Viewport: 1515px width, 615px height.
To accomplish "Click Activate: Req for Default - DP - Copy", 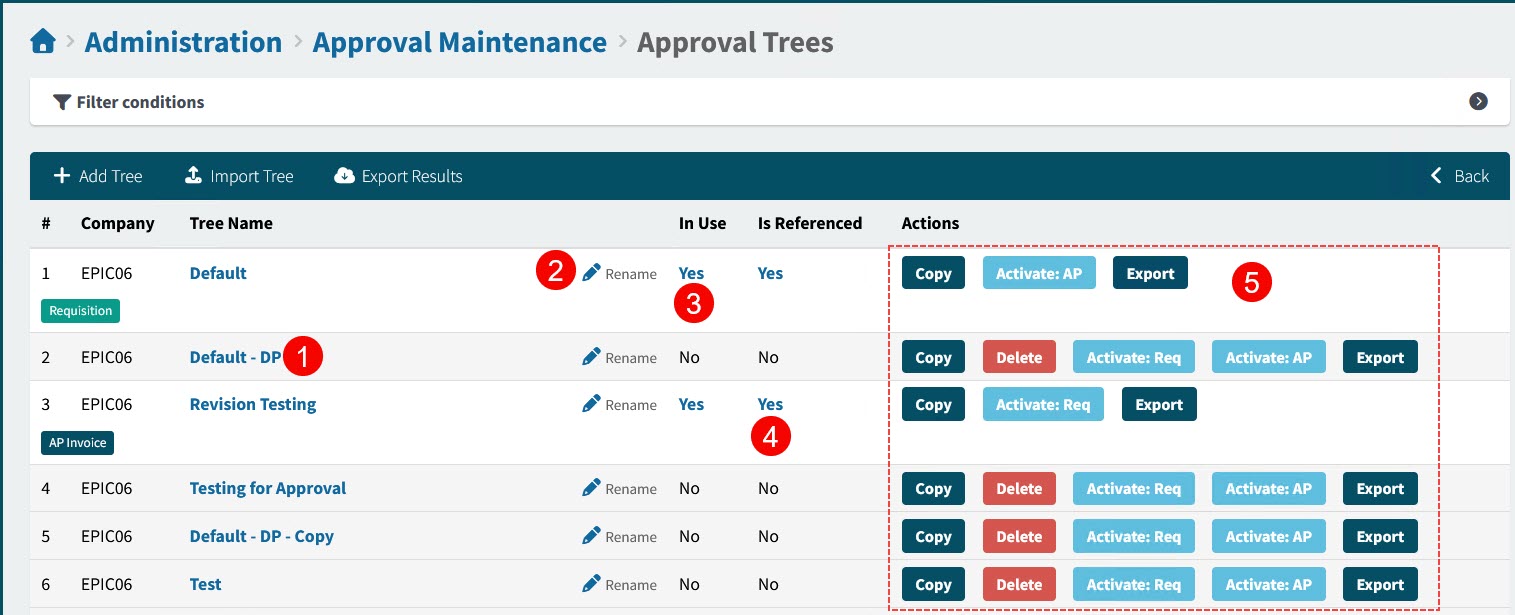I will point(1134,536).
